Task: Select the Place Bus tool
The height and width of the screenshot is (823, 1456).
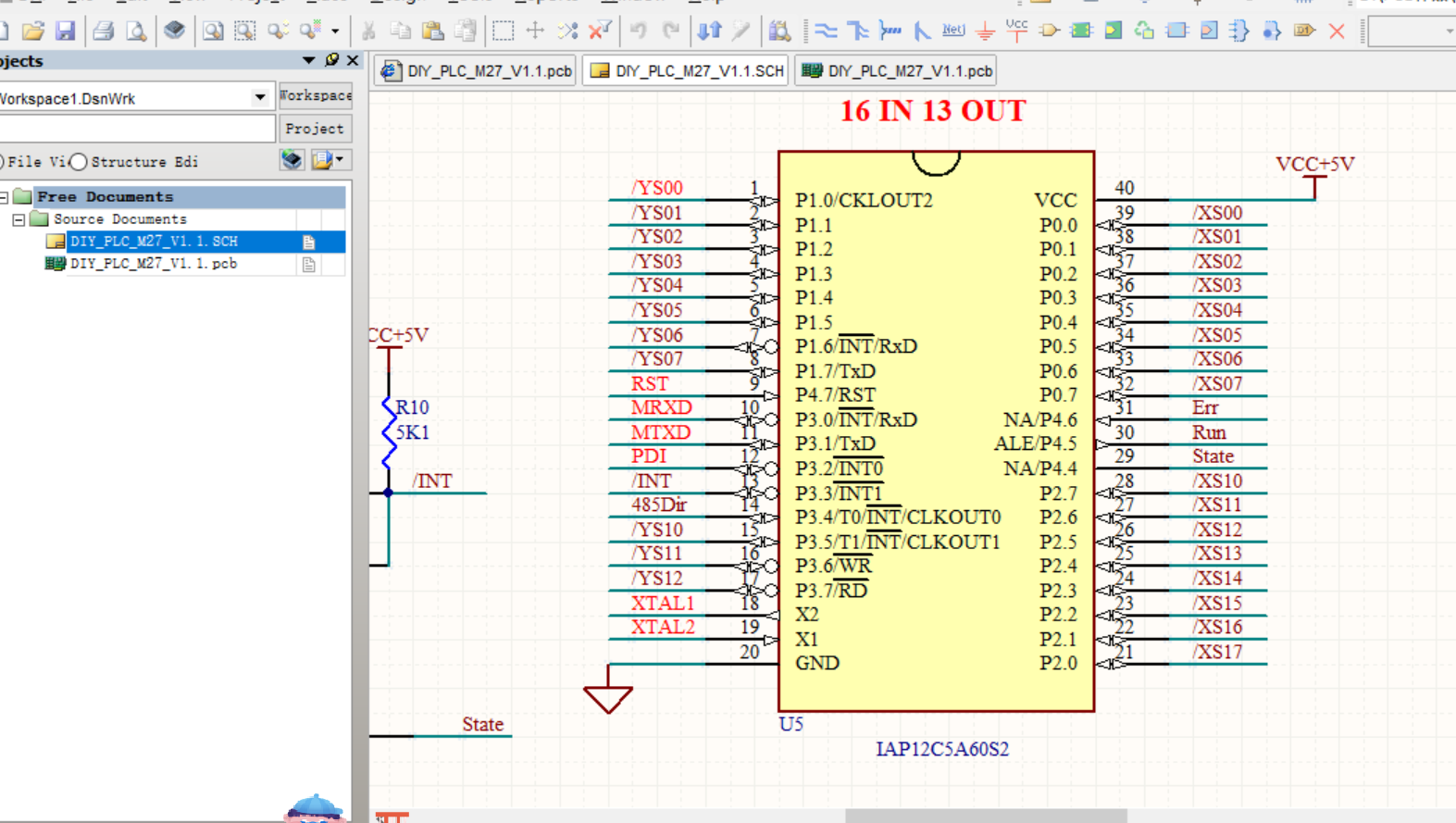Action: (858, 31)
